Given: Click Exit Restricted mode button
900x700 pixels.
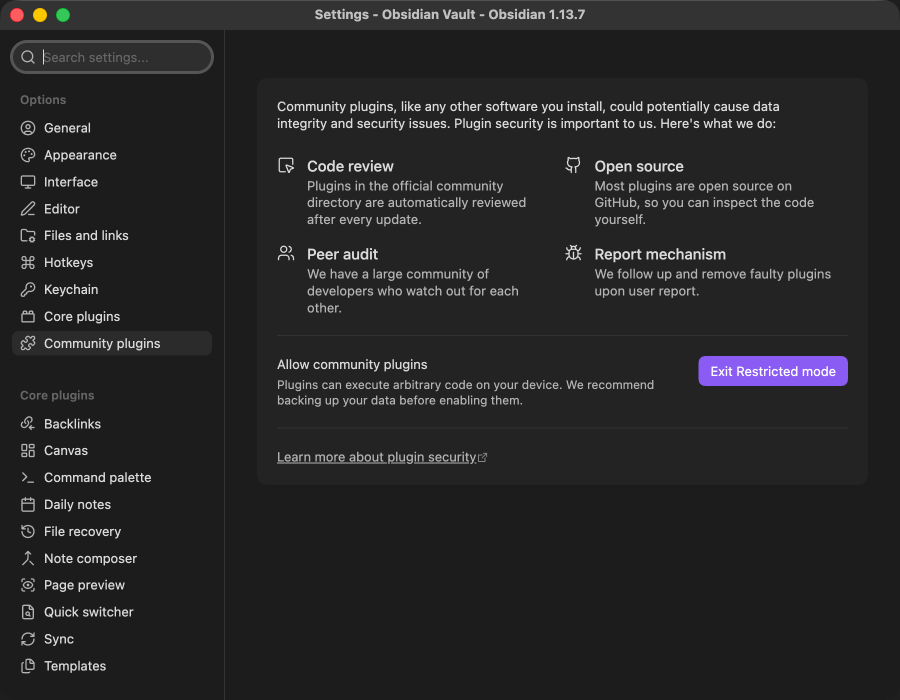Looking at the screenshot, I should click(773, 371).
